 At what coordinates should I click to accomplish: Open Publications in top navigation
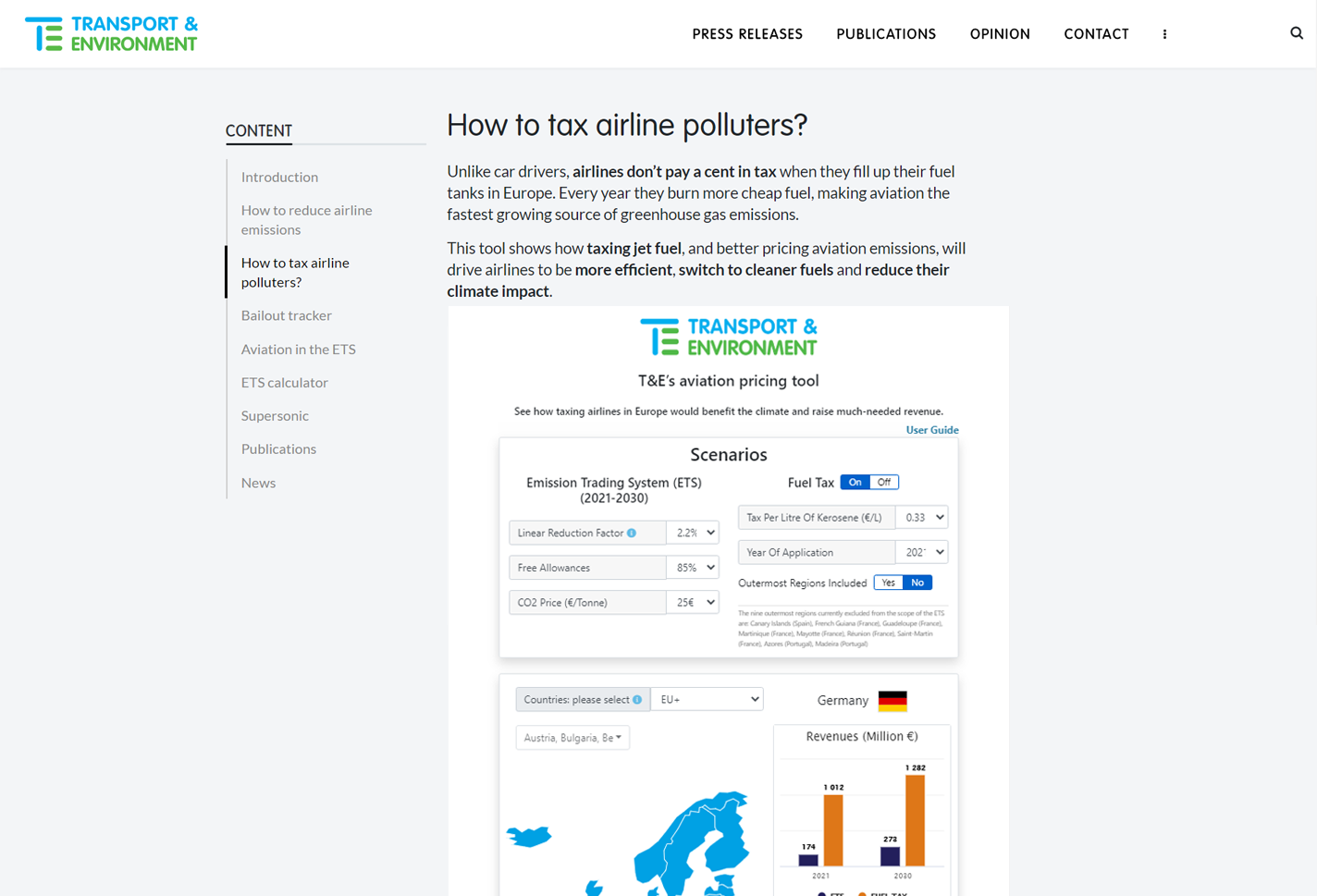tap(886, 34)
